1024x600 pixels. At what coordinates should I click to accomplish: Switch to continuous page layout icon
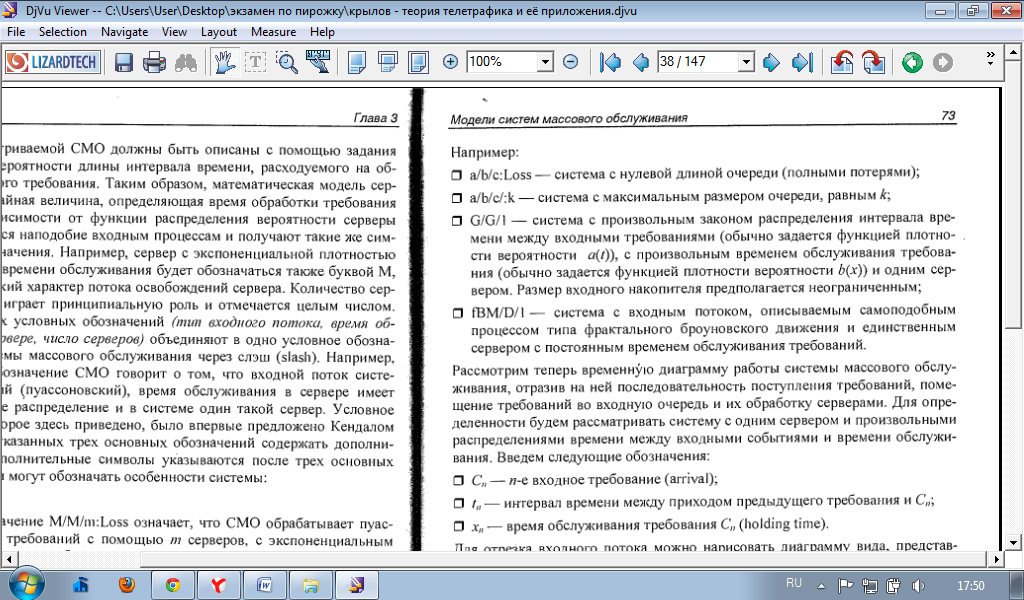click(x=388, y=63)
